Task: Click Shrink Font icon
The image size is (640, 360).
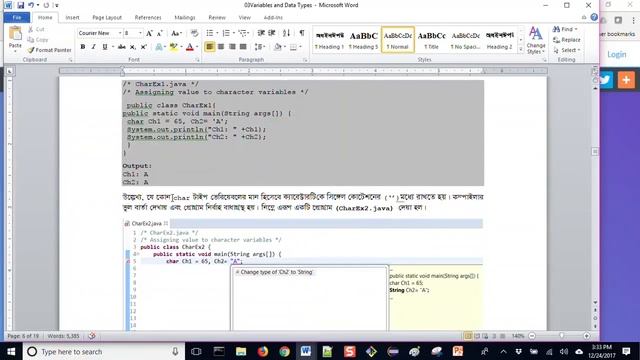Action: tap(160, 33)
